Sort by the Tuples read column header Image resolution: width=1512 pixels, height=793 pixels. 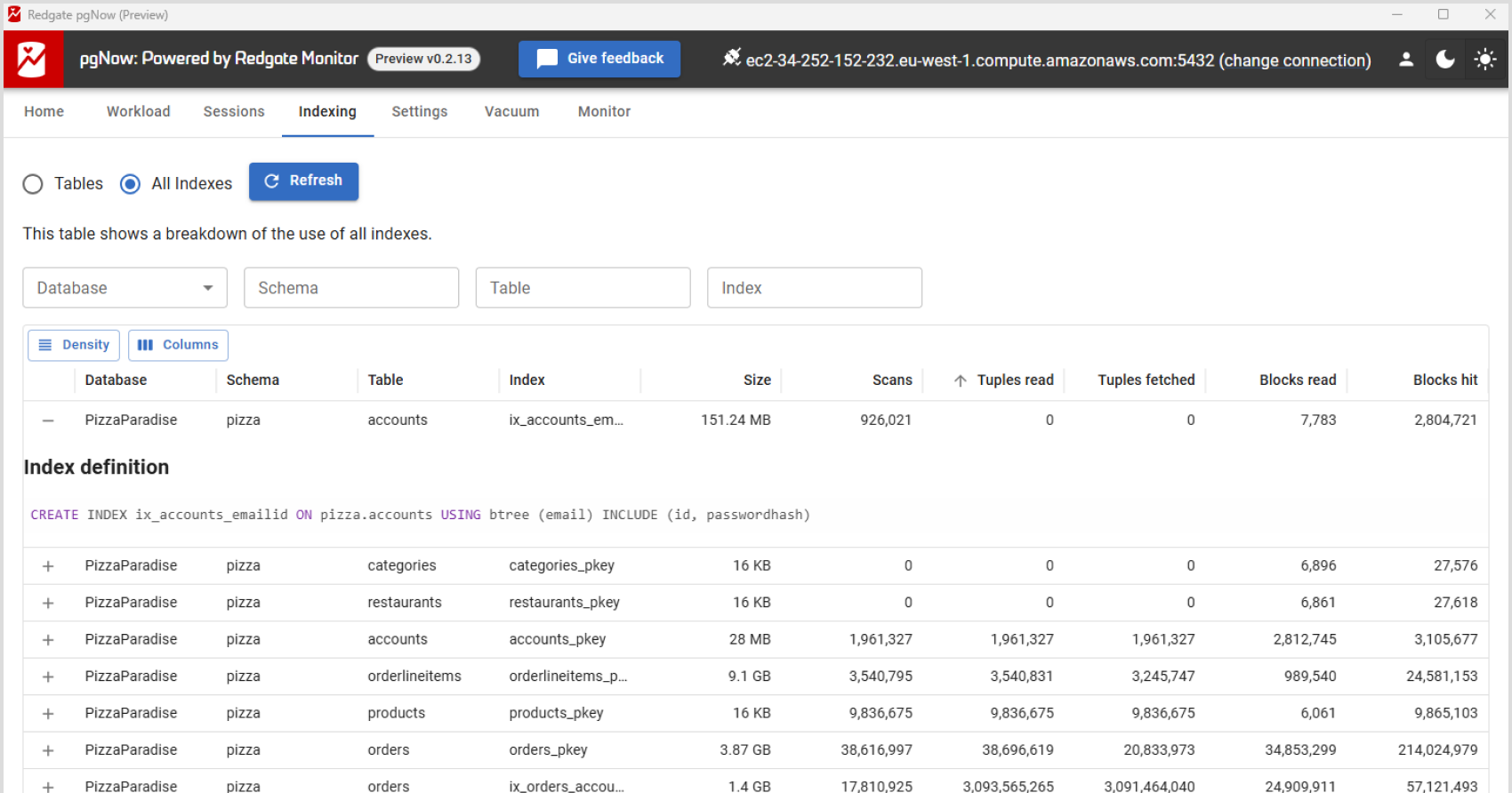pos(1015,380)
